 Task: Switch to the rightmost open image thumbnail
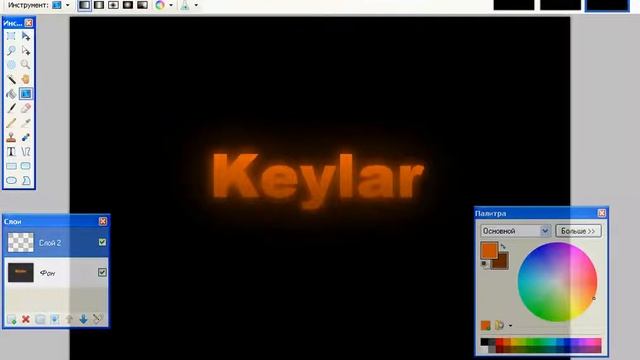tap(607, 5)
